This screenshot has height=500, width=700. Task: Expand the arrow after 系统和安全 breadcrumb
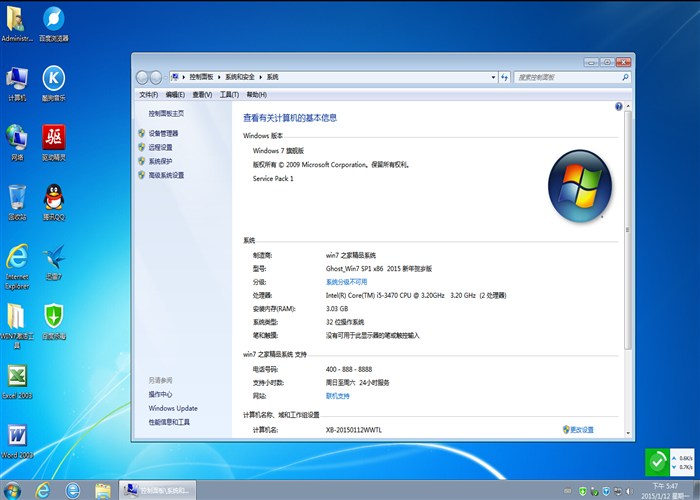(260, 77)
